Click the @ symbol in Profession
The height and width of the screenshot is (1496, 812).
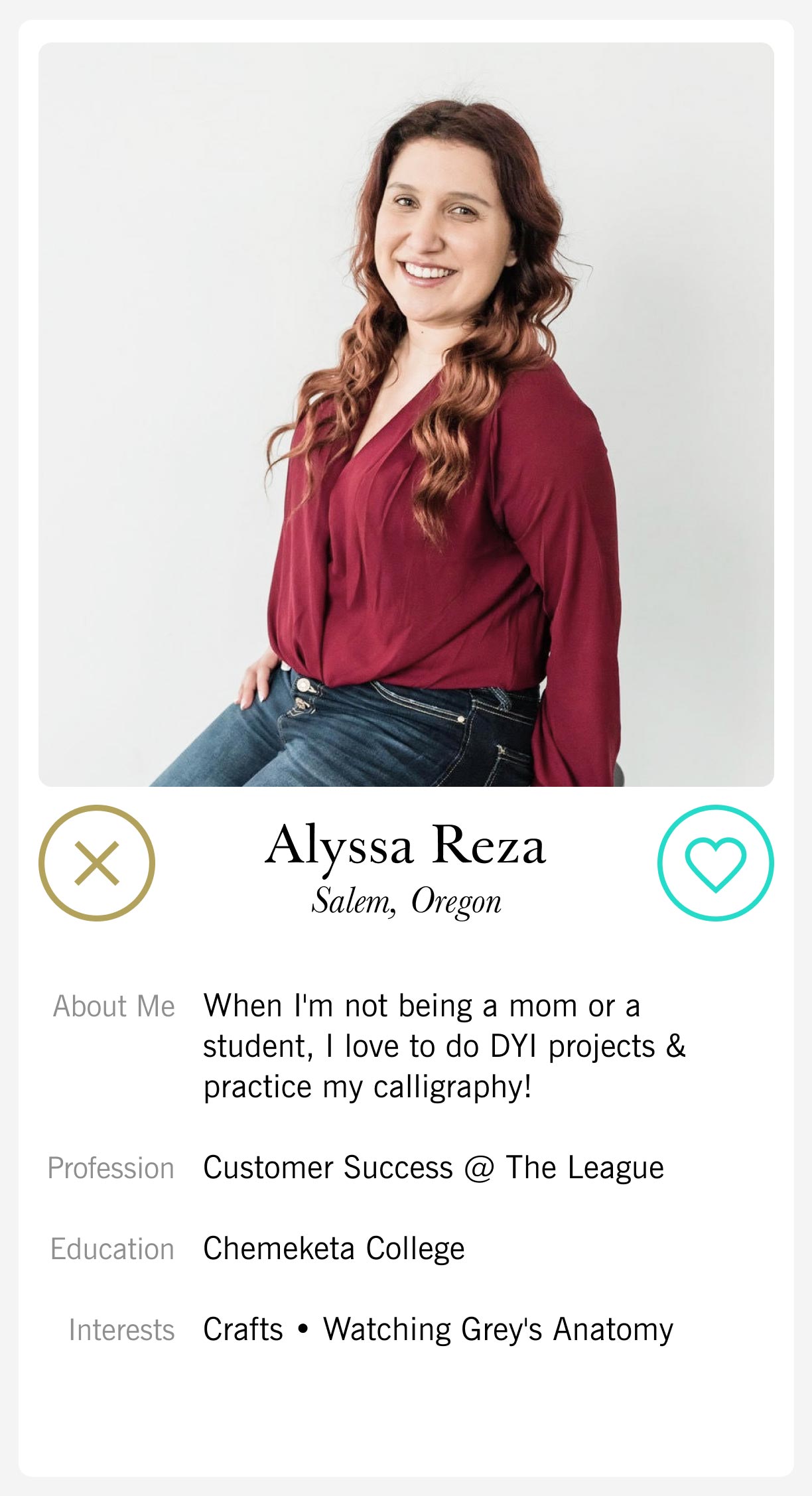pos(479,1169)
